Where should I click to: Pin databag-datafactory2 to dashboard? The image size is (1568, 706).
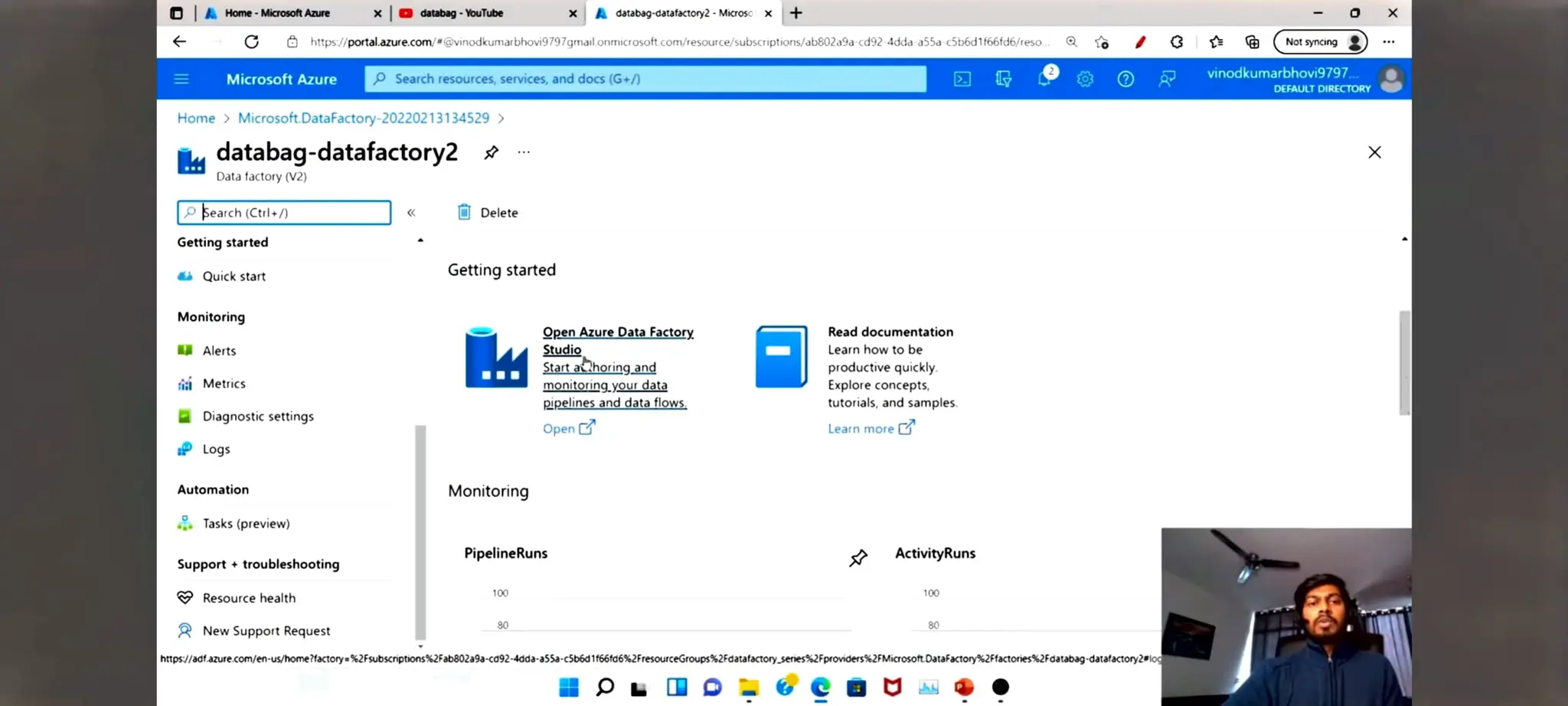pos(492,152)
